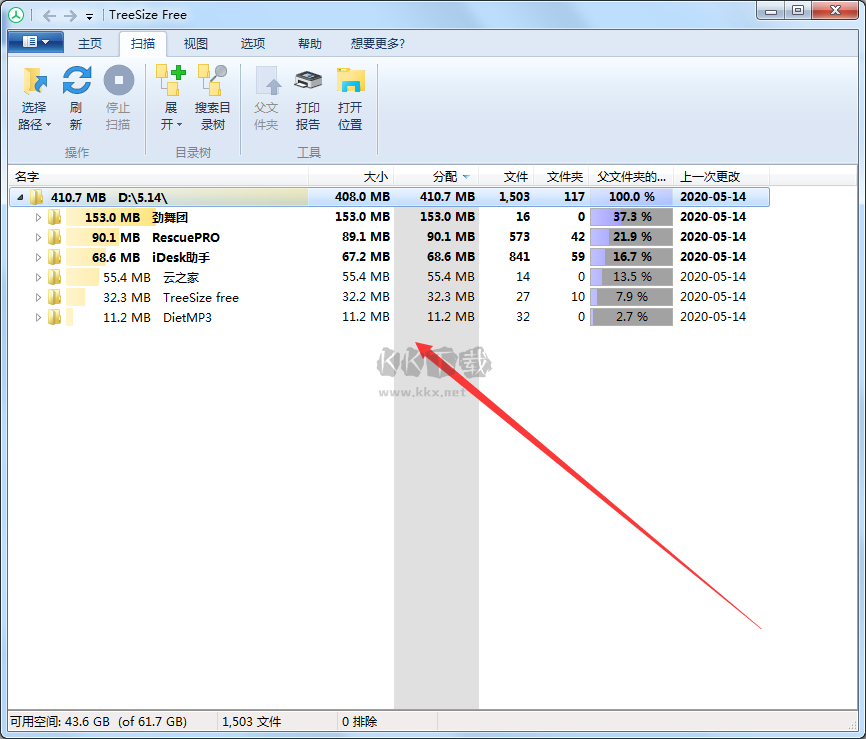This screenshot has height=739, width=866.
Task: Expand the iDesk助手 folder node
Action: [39, 257]
